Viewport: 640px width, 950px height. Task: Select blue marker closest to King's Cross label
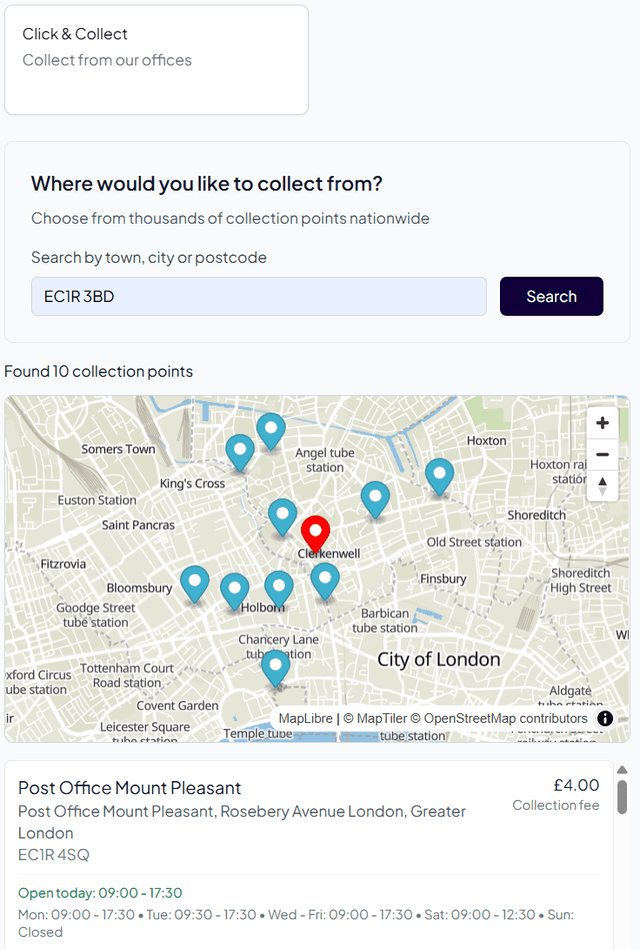point(239,451)
